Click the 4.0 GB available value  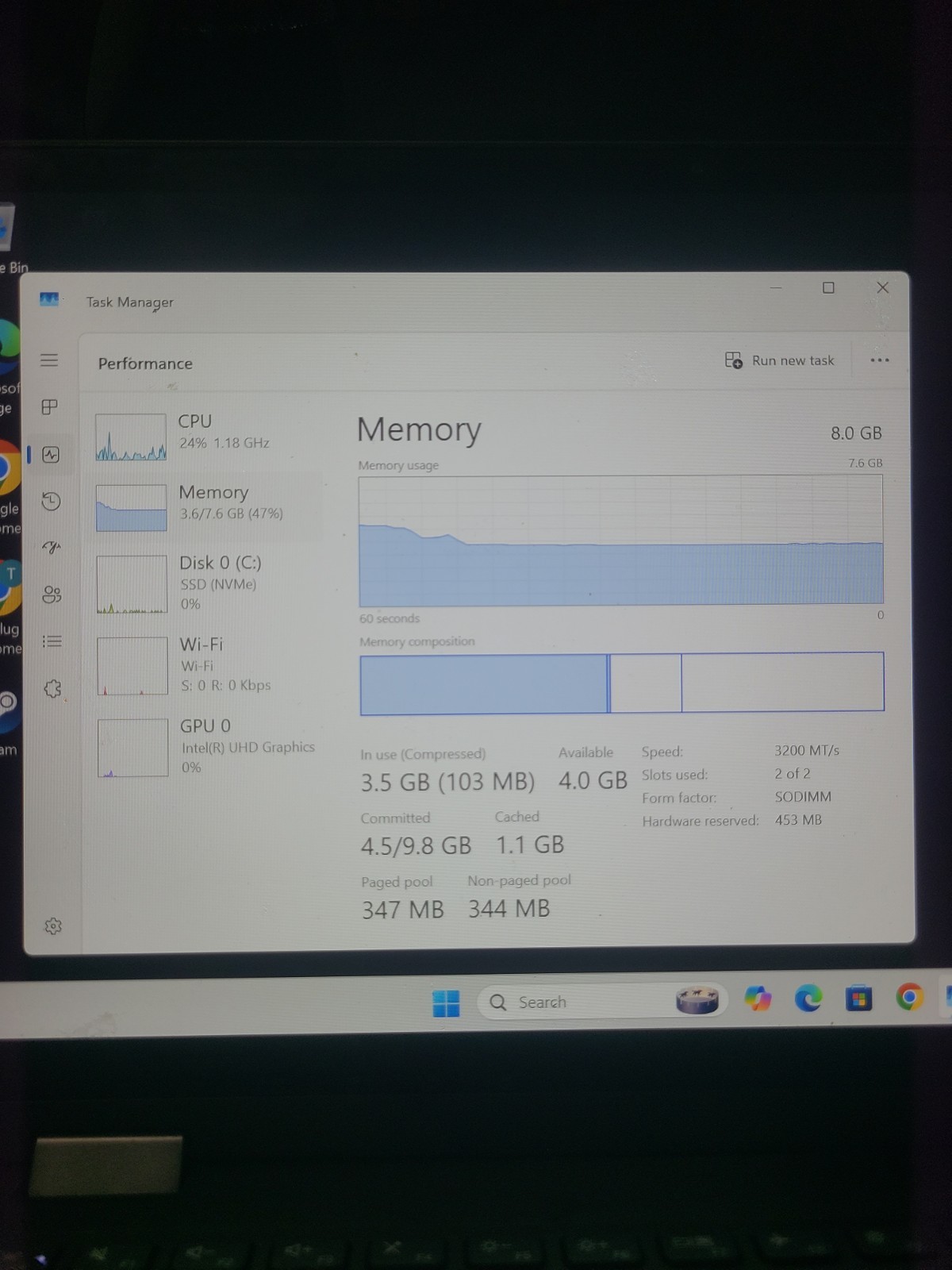(x=593, y=781)
